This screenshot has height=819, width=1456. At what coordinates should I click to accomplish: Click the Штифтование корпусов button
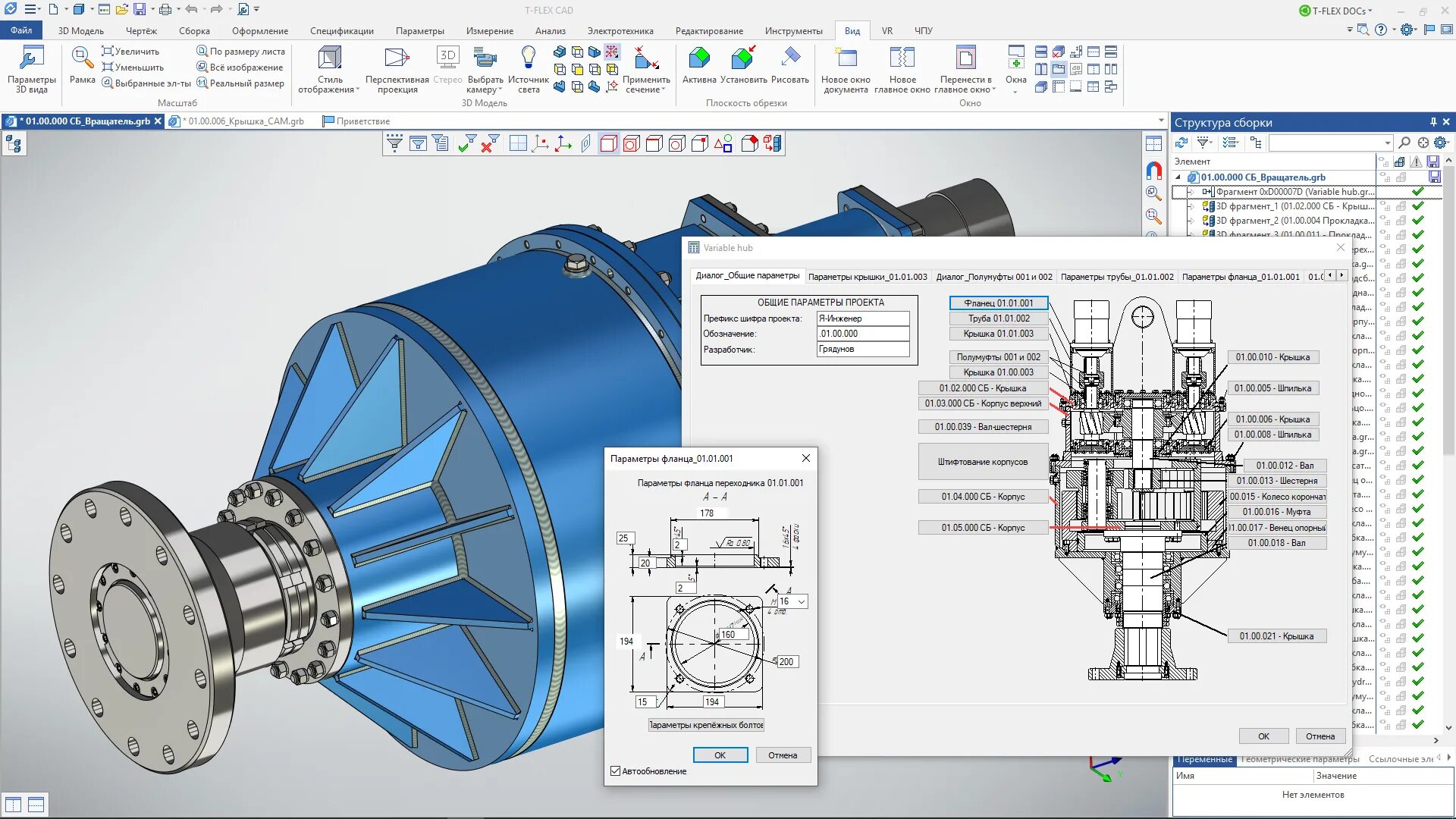coord(982,462)
